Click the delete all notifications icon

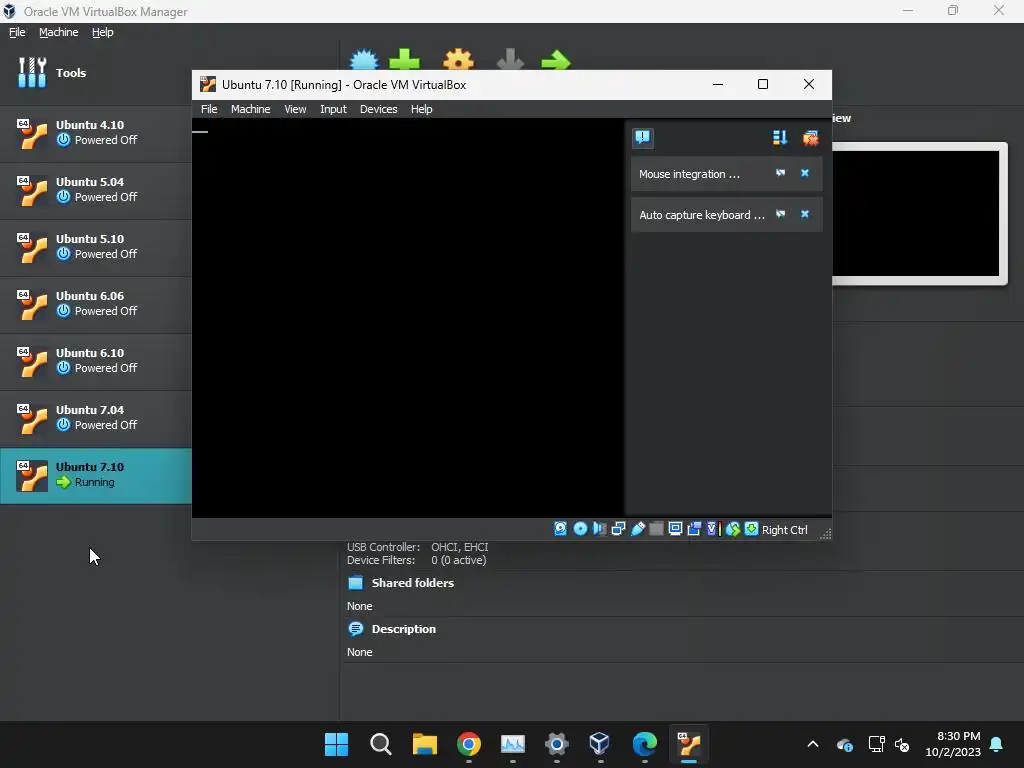[x=810, y=138]
